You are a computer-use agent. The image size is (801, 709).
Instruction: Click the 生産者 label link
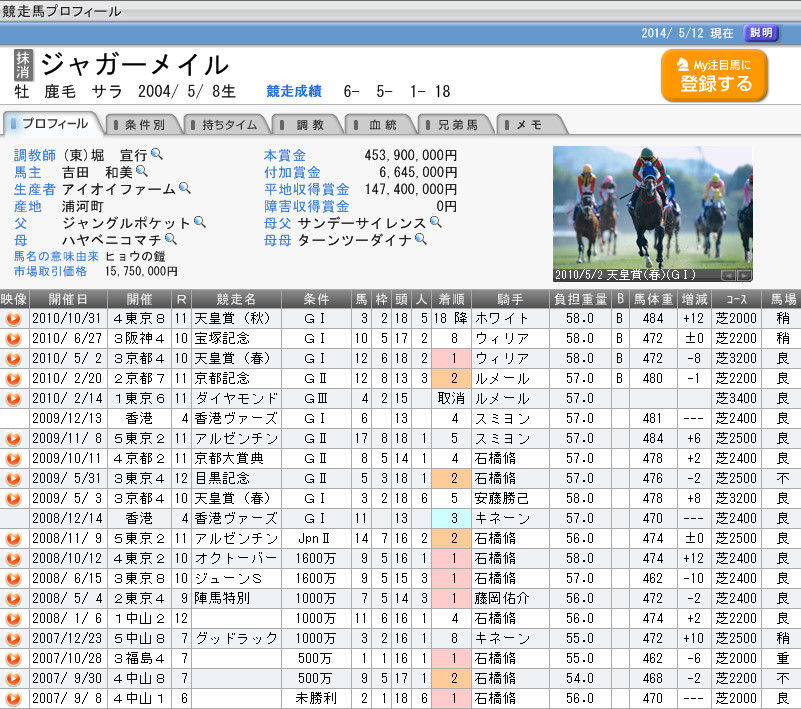pos(35,189)
